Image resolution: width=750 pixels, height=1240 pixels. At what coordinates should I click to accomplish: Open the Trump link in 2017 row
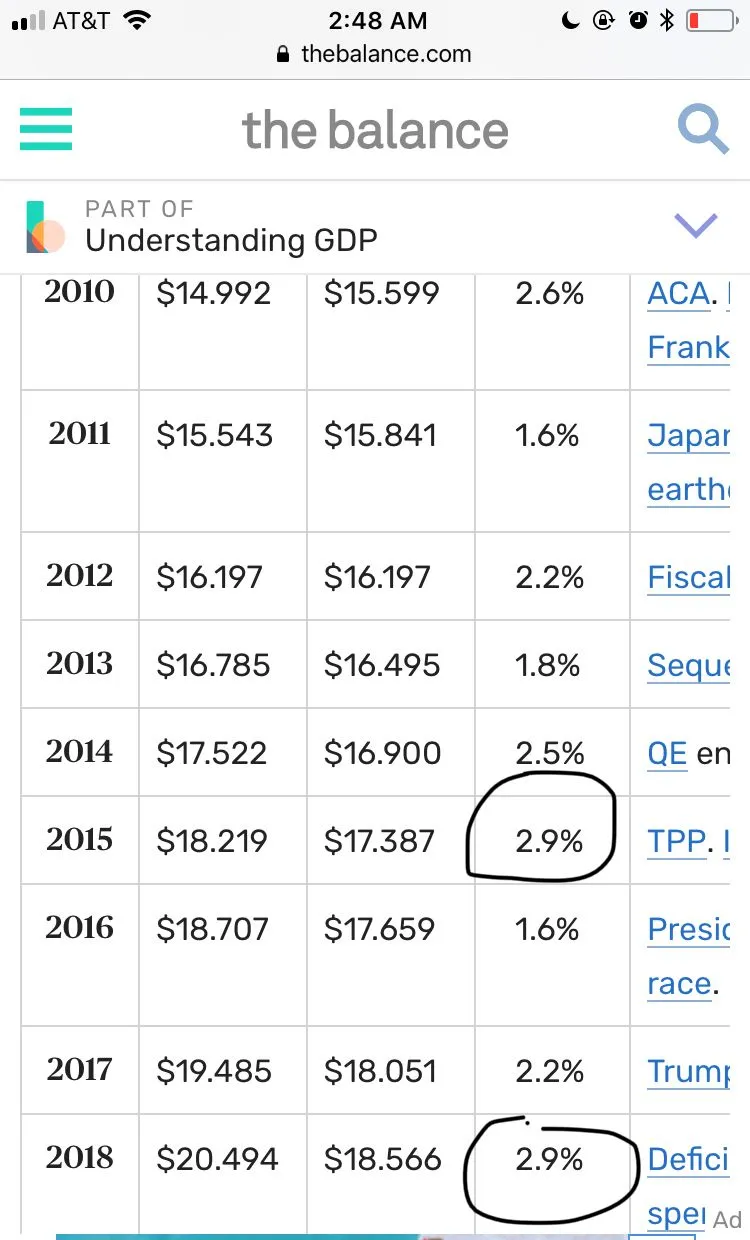coord(688,1072)
